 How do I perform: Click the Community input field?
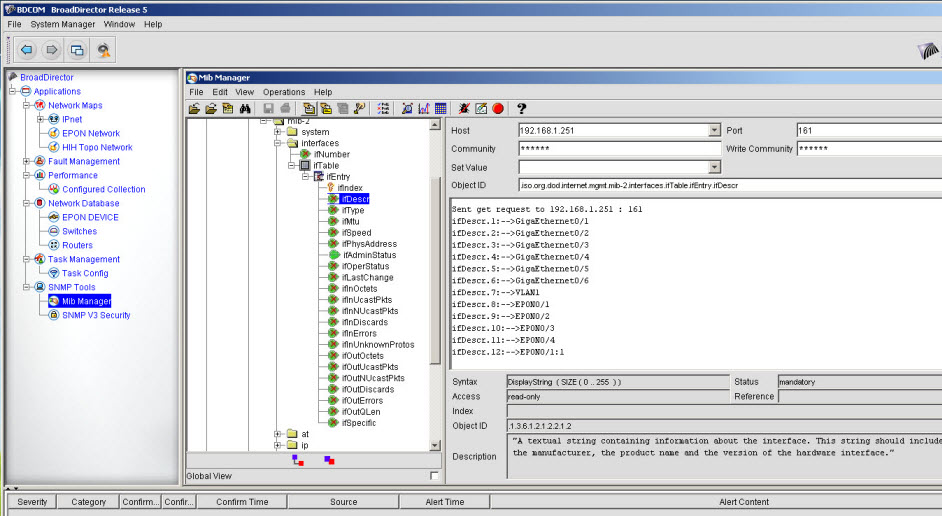[x=619, y=149]
